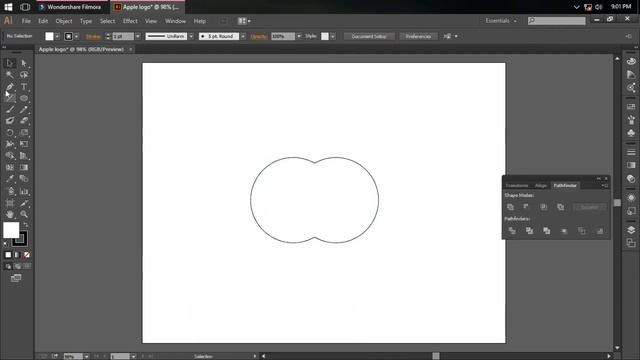Click the Stroke panel link
The image size is (640, 360).
click(93, 36)
